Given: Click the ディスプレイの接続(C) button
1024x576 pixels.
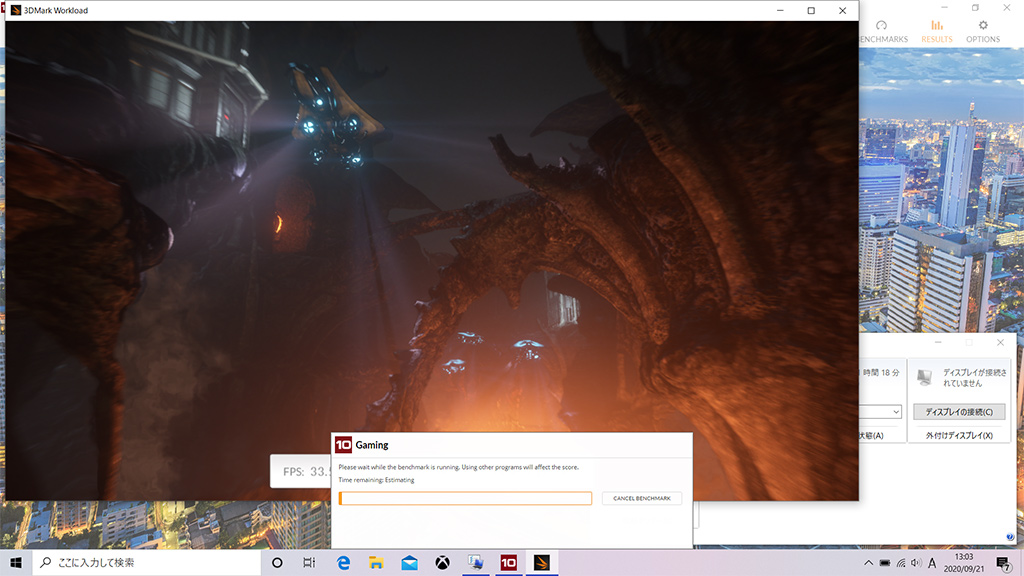Looking at the screenshot, I should point(959,412).
